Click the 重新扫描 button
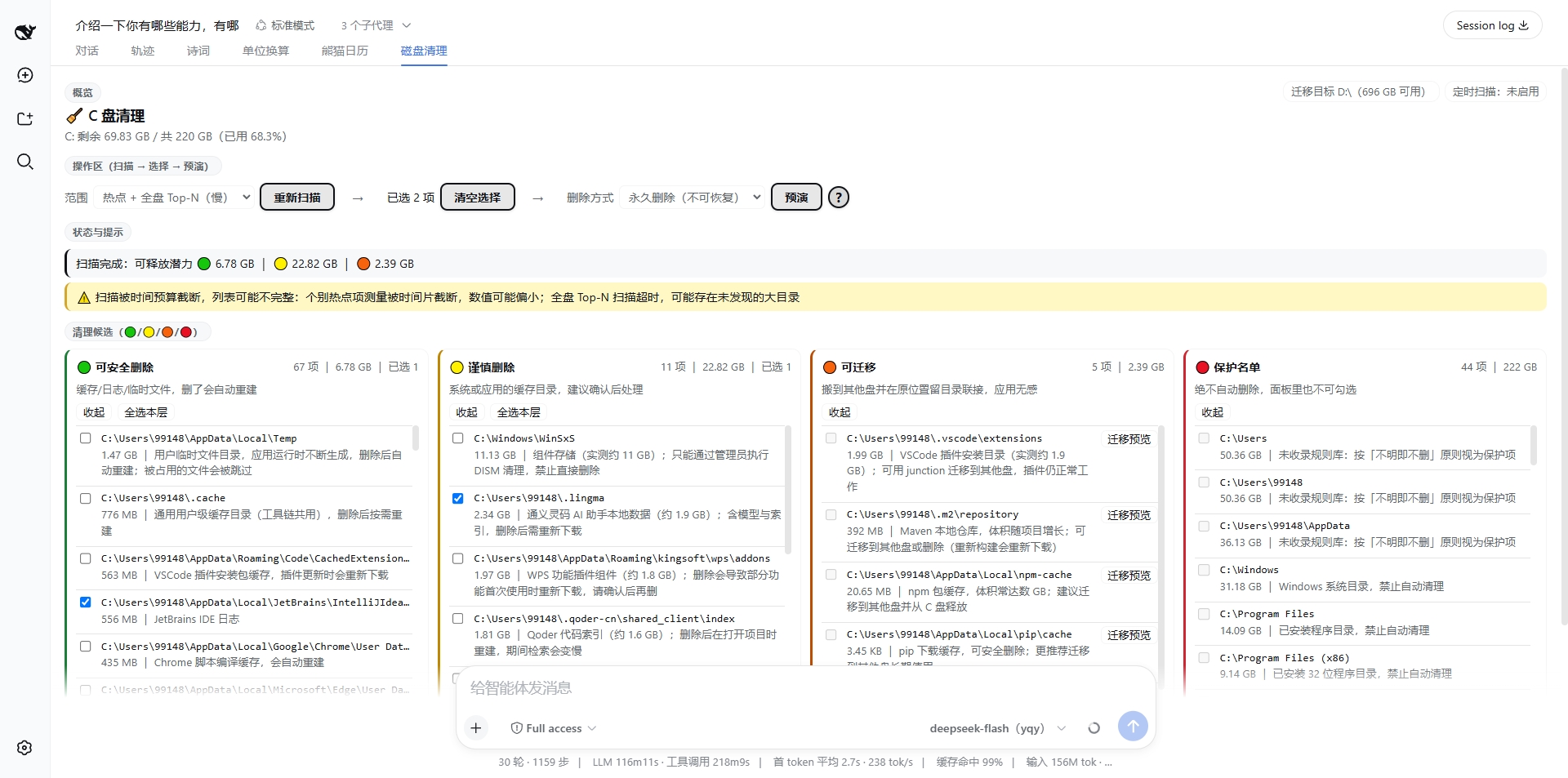 click(x=297, y=198)
